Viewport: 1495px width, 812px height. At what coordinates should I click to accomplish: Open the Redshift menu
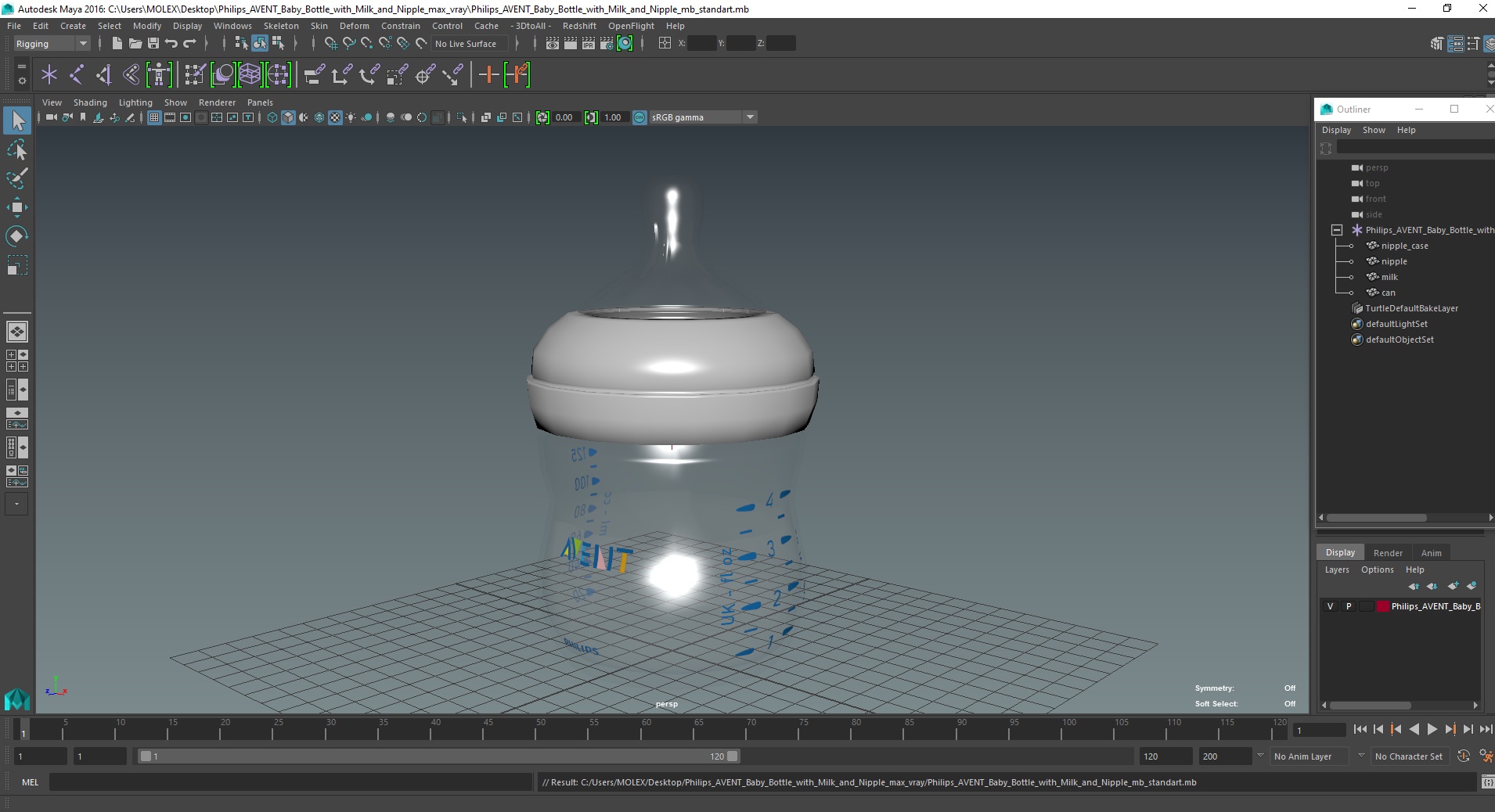579,26
